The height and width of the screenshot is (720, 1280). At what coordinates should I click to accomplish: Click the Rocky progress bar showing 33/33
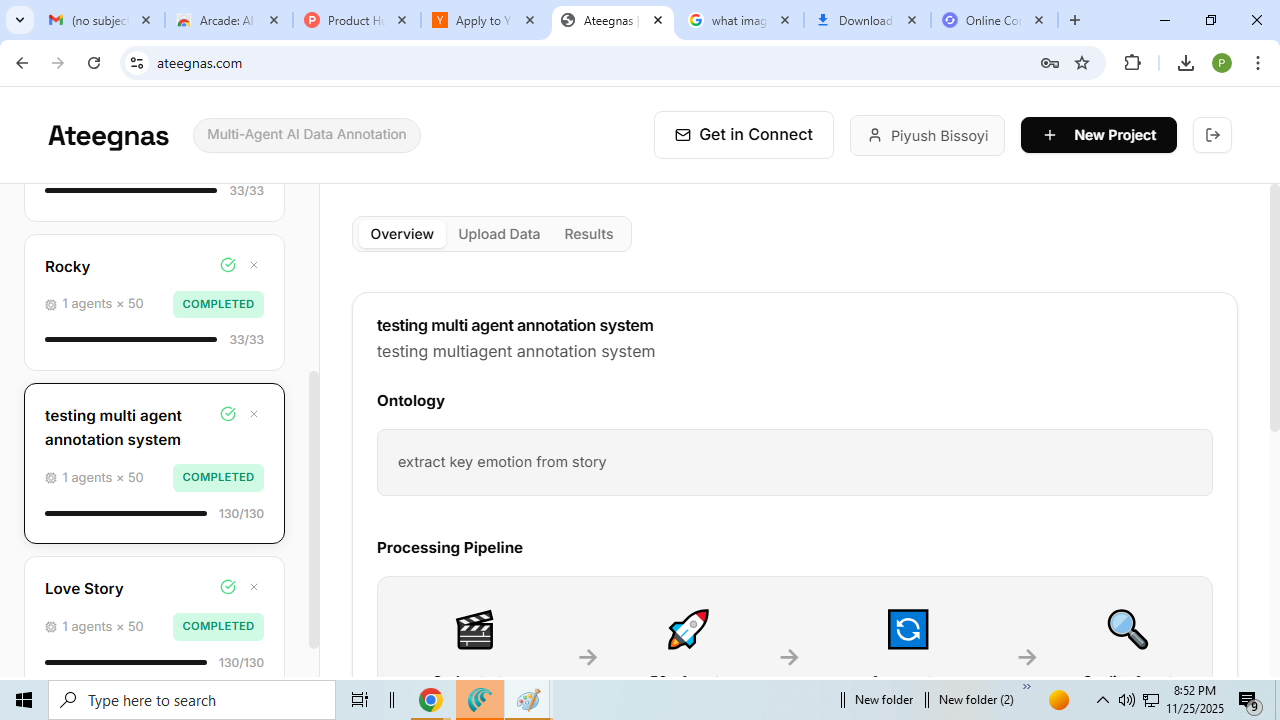point(131,339)
